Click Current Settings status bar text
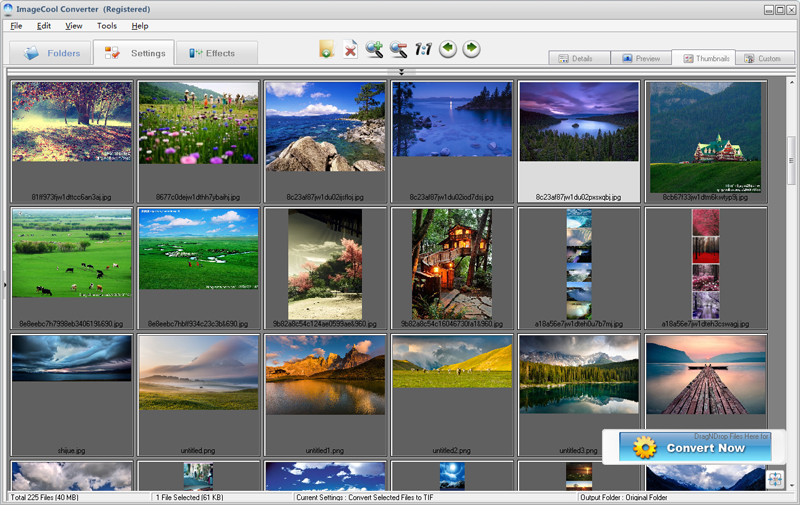The height and width of the screenshot is (505, 800). click(365, 497)
